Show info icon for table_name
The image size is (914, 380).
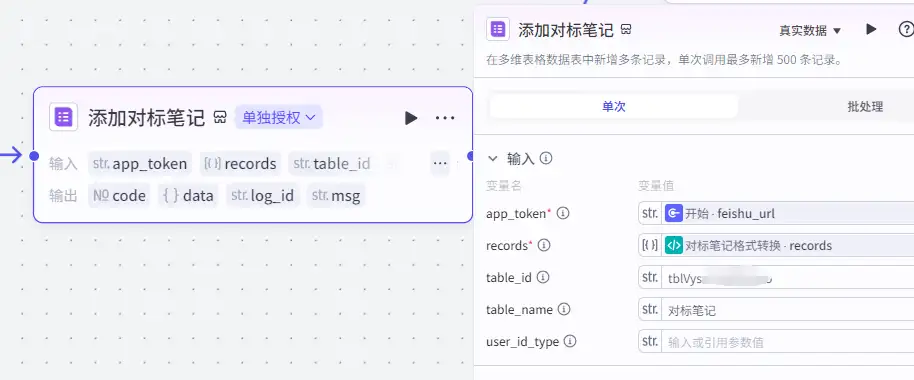564,309
